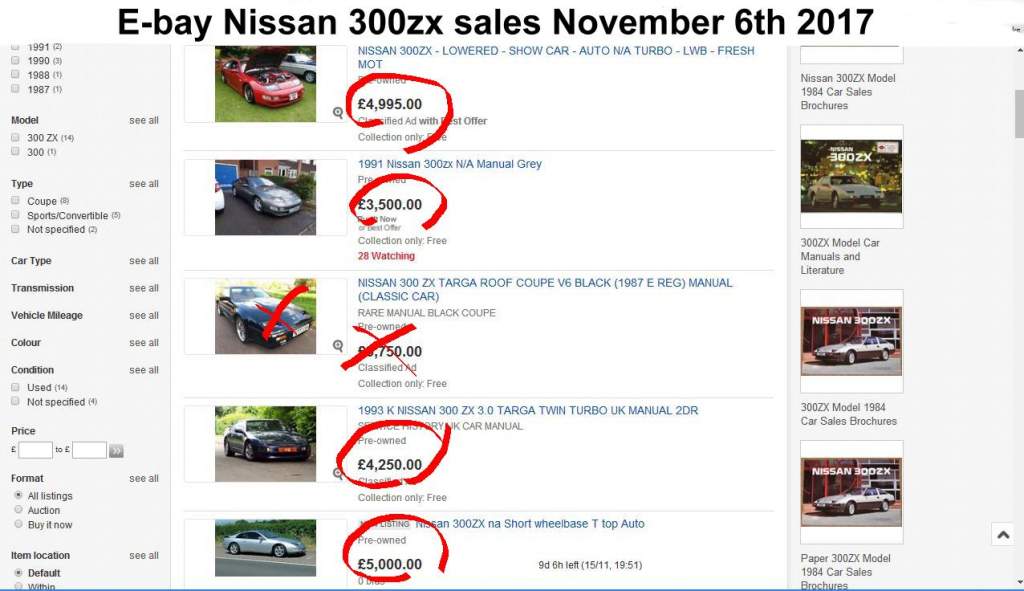The height and width of the screenshot is (591, 1024).
Task: Check the Sports/Convertible filter
Action: click(15, 215)
